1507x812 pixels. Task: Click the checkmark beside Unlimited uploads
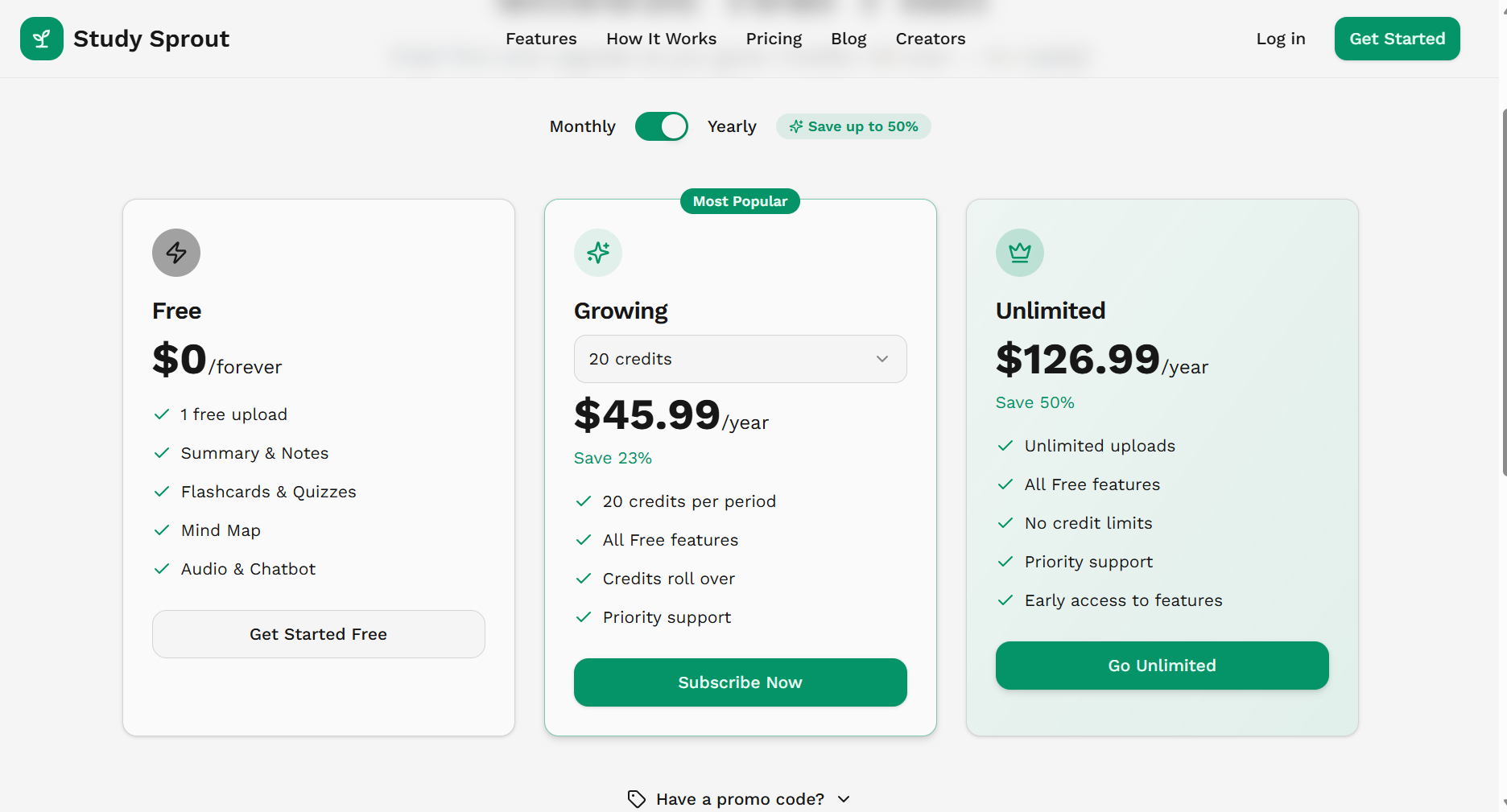pos(1005,445)
